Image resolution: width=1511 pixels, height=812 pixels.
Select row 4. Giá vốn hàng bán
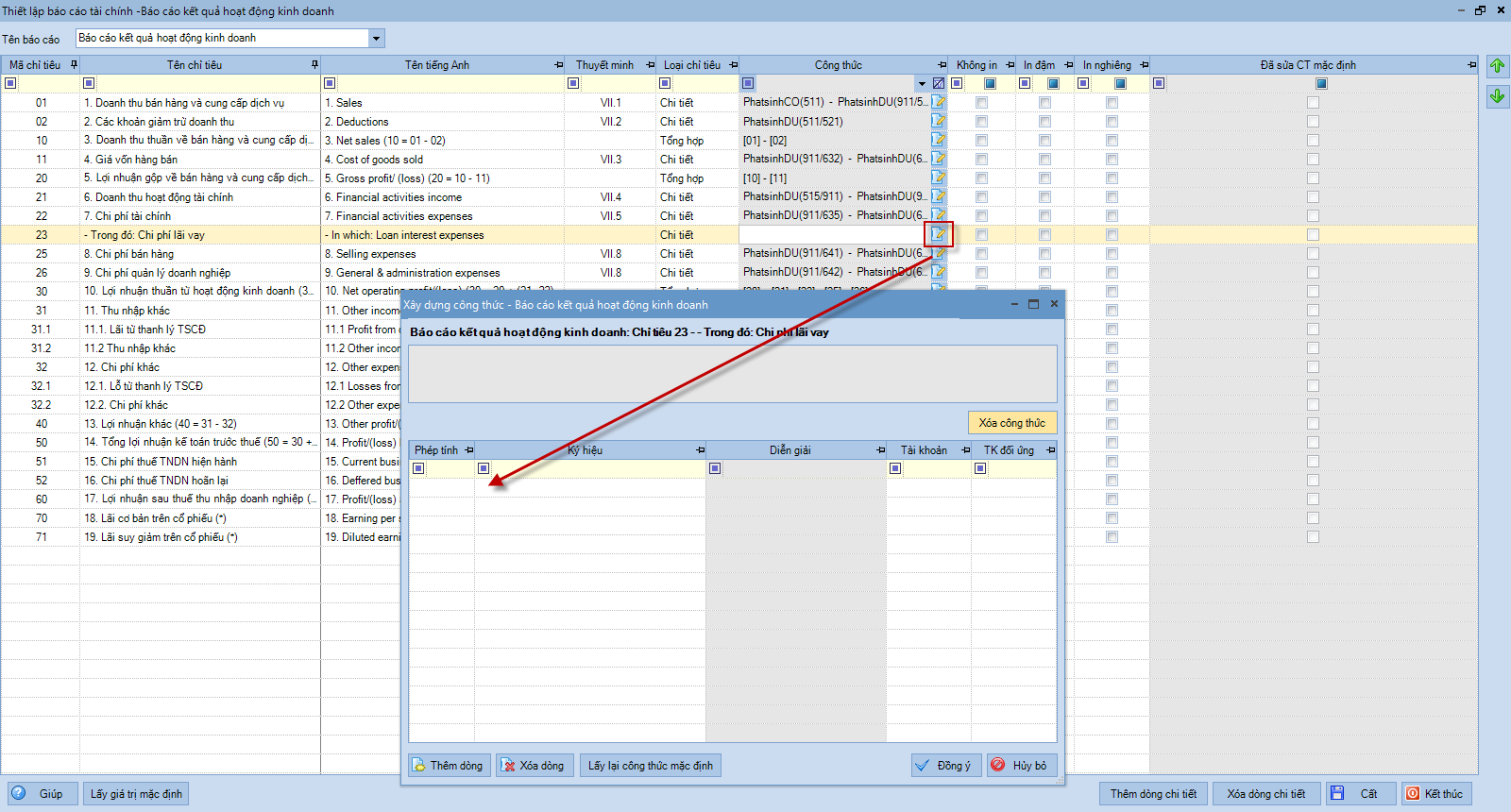coord(130,160)
